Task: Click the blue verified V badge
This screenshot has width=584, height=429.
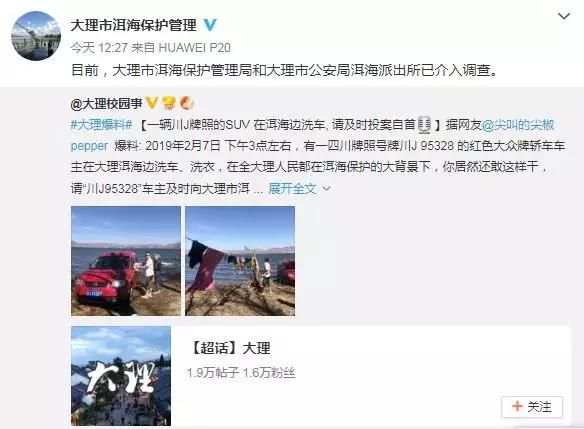Action: 210,25
